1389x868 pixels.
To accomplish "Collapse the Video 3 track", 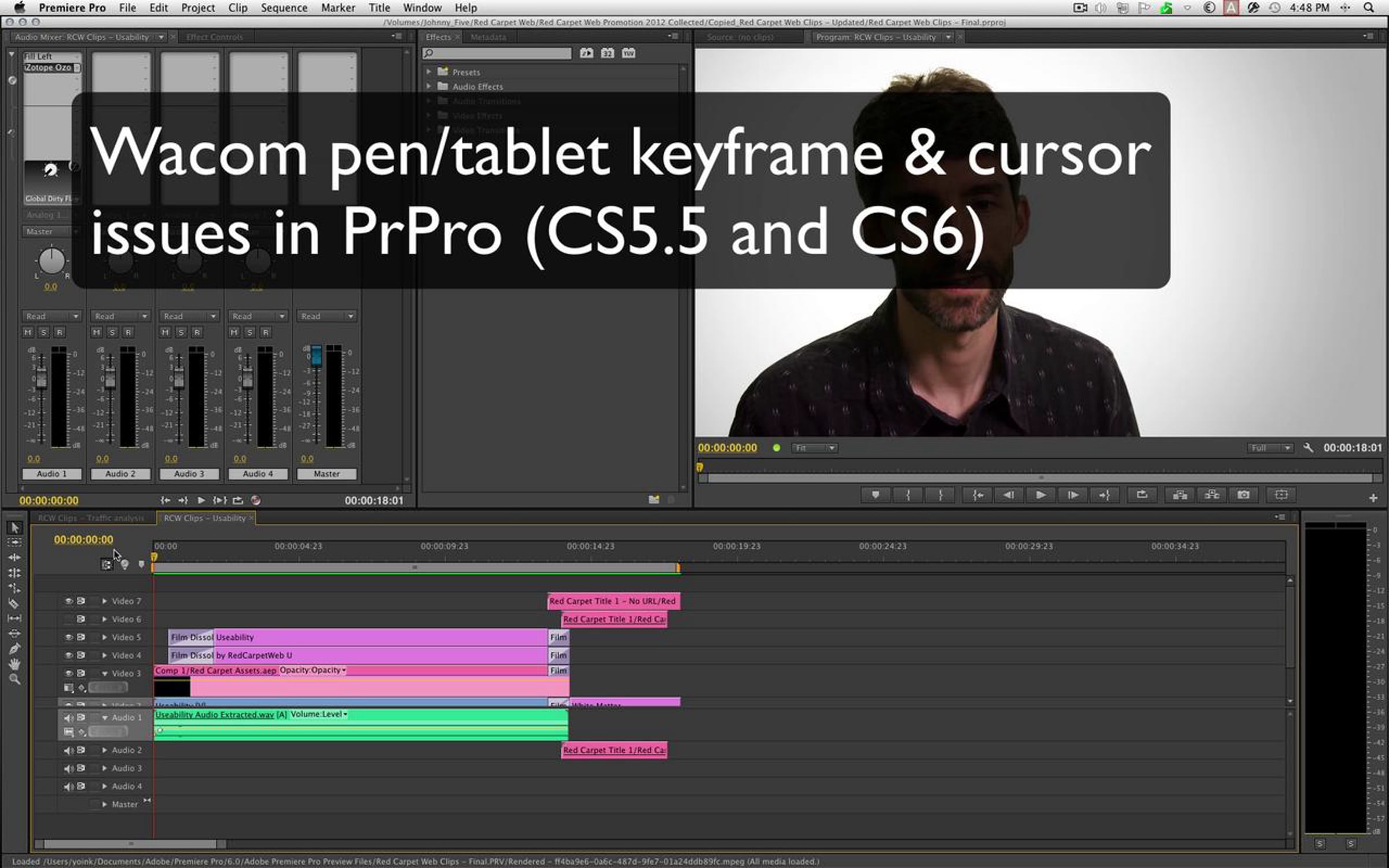I will (x=105, y=674).
